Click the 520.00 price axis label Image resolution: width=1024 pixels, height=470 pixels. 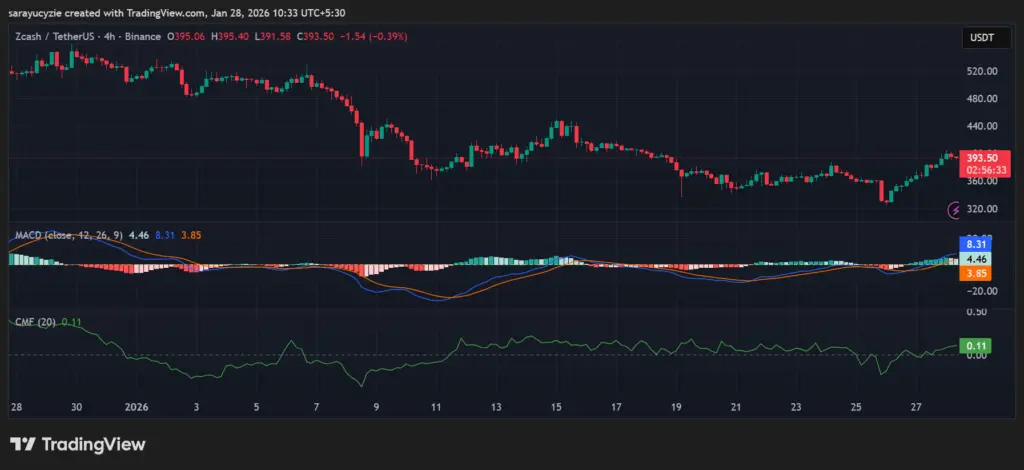pyautogui.click(x=984, y=71)
